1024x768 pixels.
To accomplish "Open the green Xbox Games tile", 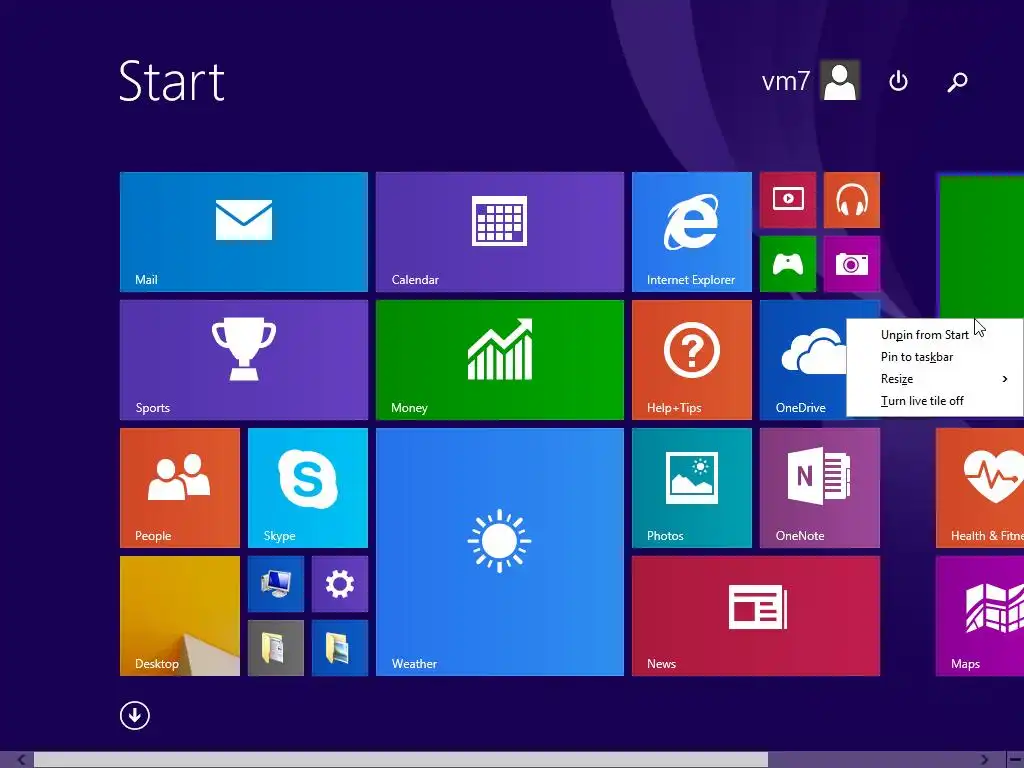I will [x=788, y=264].
